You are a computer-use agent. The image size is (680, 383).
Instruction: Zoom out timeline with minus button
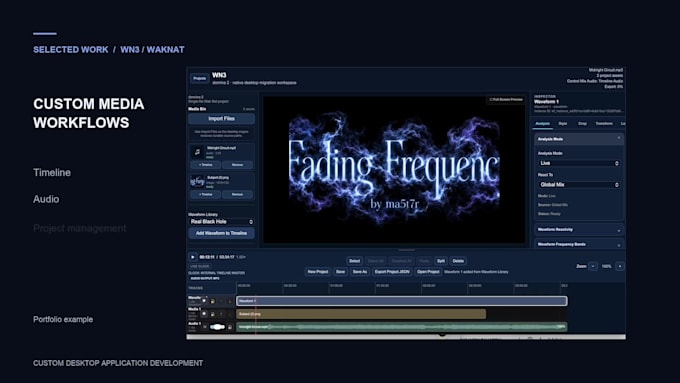click(x=593, y=266)
